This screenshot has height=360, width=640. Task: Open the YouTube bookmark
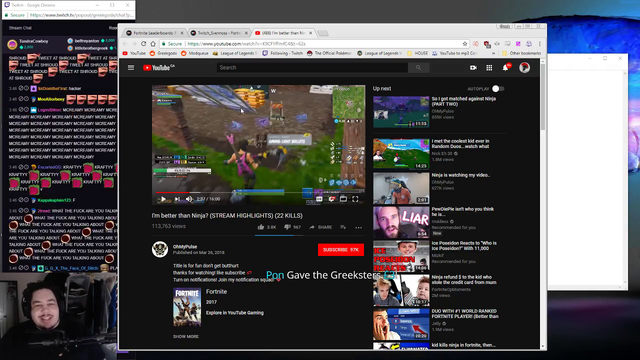134,53
